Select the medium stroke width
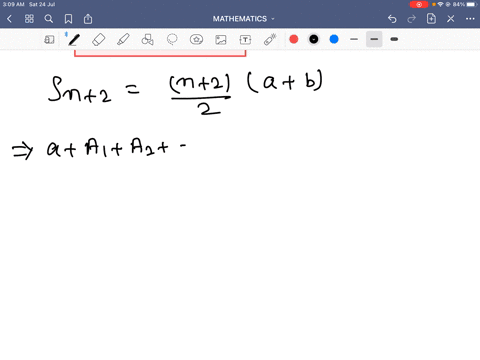This screenshot has width=480, height=360. 374,39
